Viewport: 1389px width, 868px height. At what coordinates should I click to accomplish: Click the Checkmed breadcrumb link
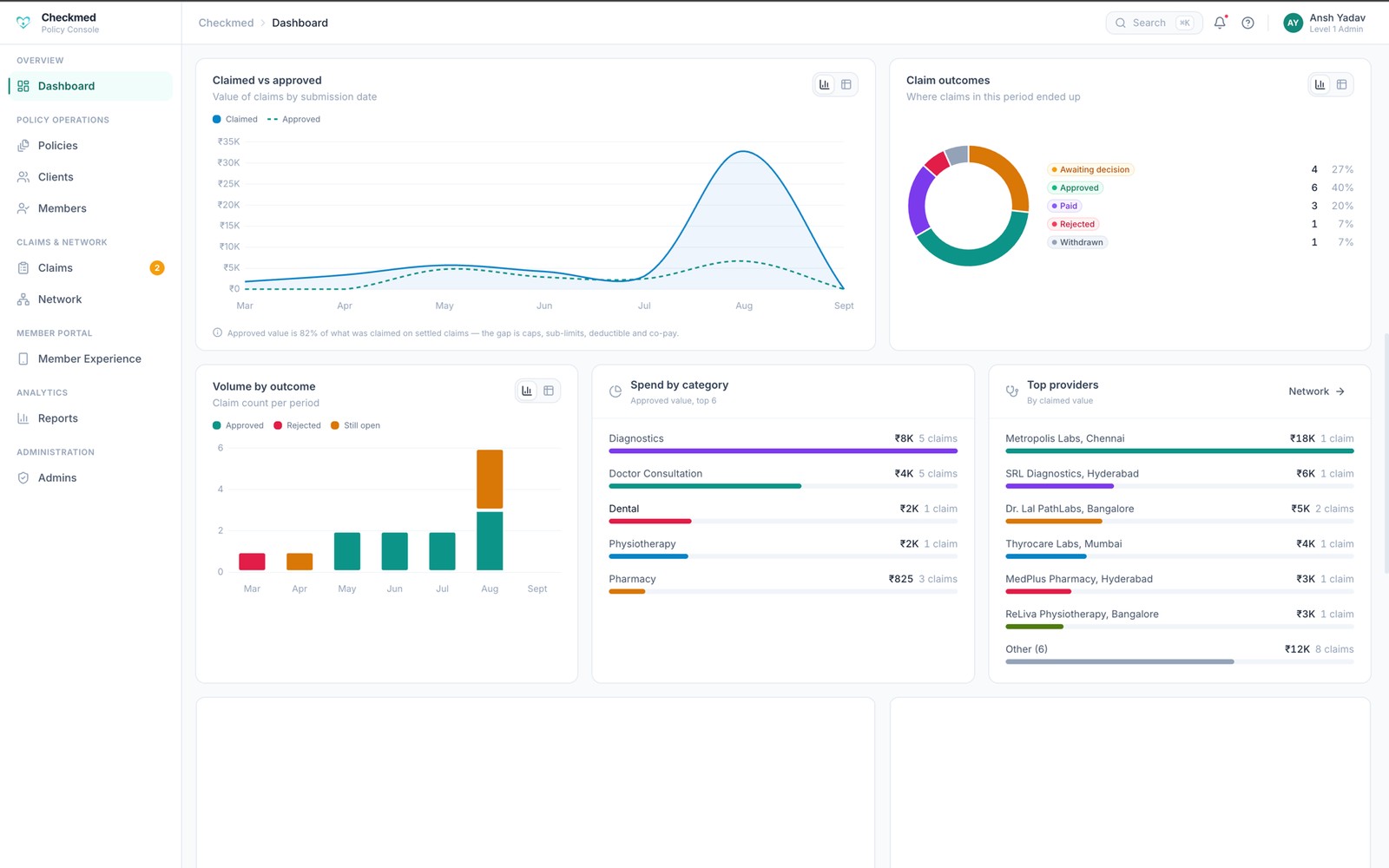point(226,23)
